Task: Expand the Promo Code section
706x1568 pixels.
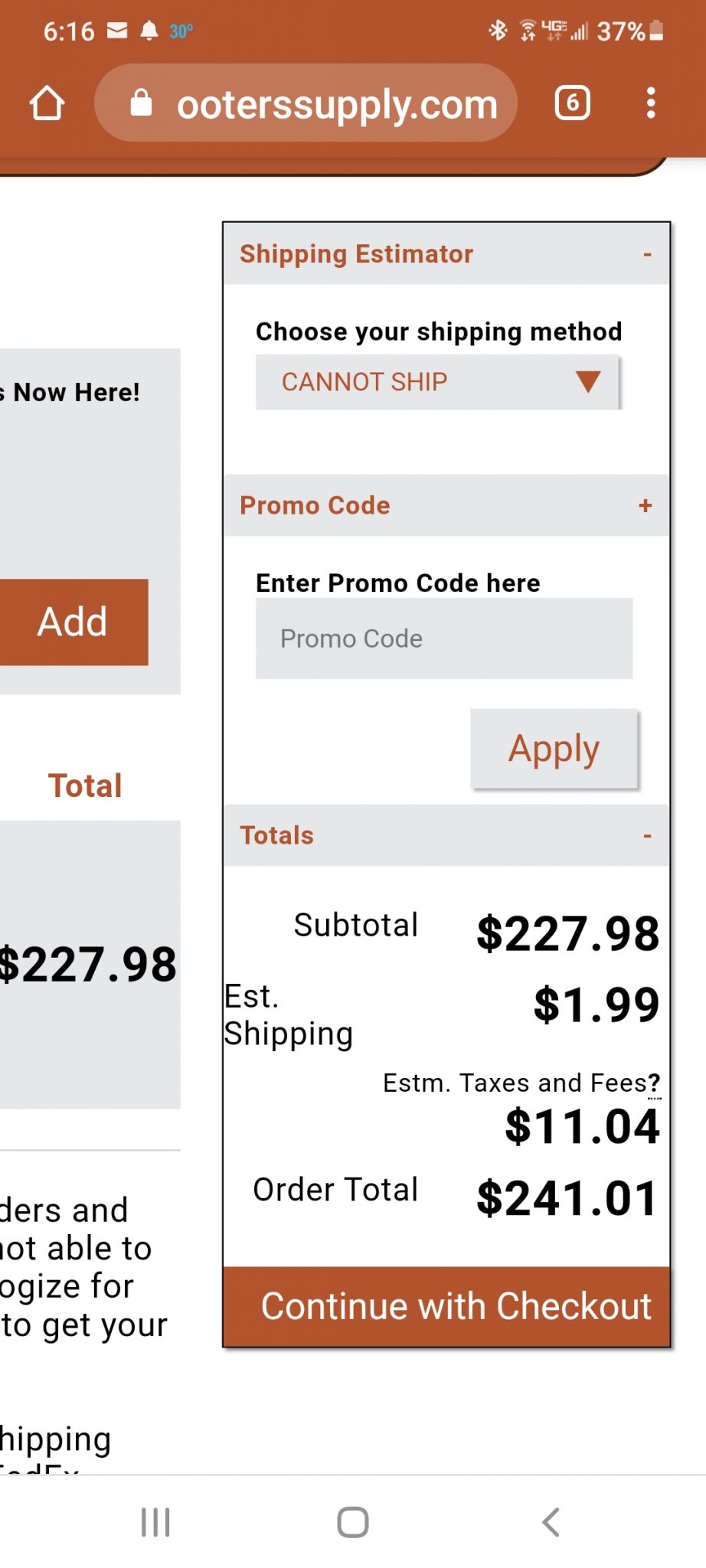Action: tap(646, 505)
